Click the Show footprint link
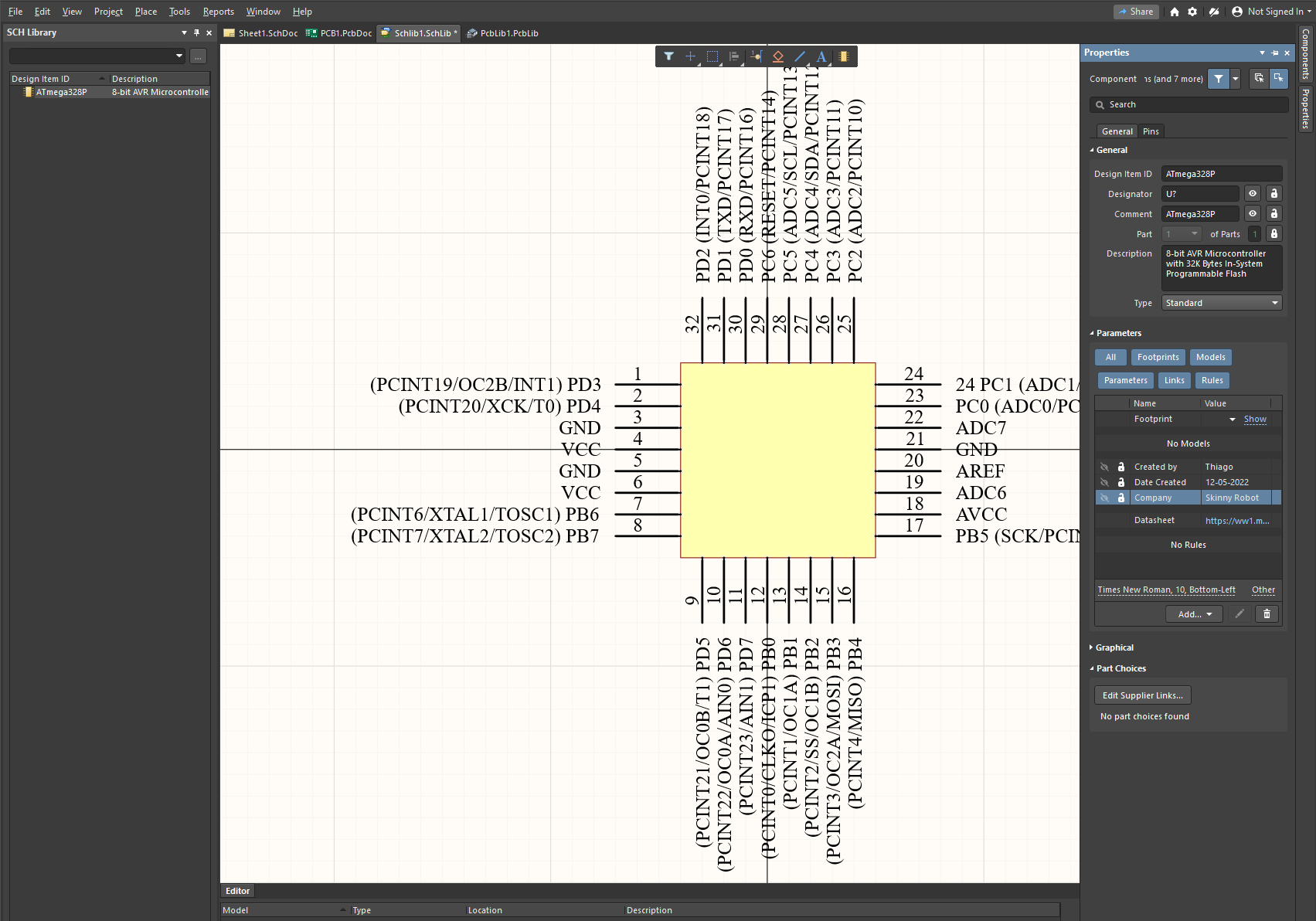Image resolution: width=1316 pixels, height=921 pixels. [1255, 420]
